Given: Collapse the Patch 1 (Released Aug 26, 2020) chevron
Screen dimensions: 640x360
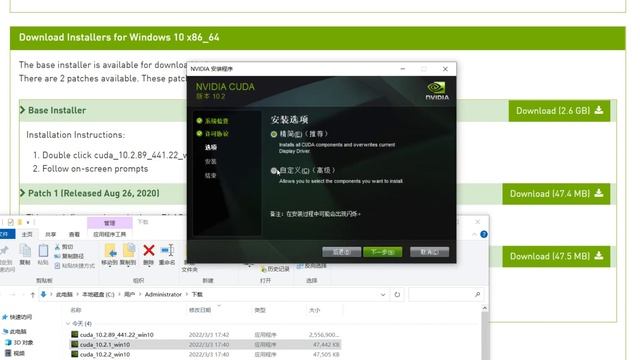Looking at the screenshot, I should 22,193.
